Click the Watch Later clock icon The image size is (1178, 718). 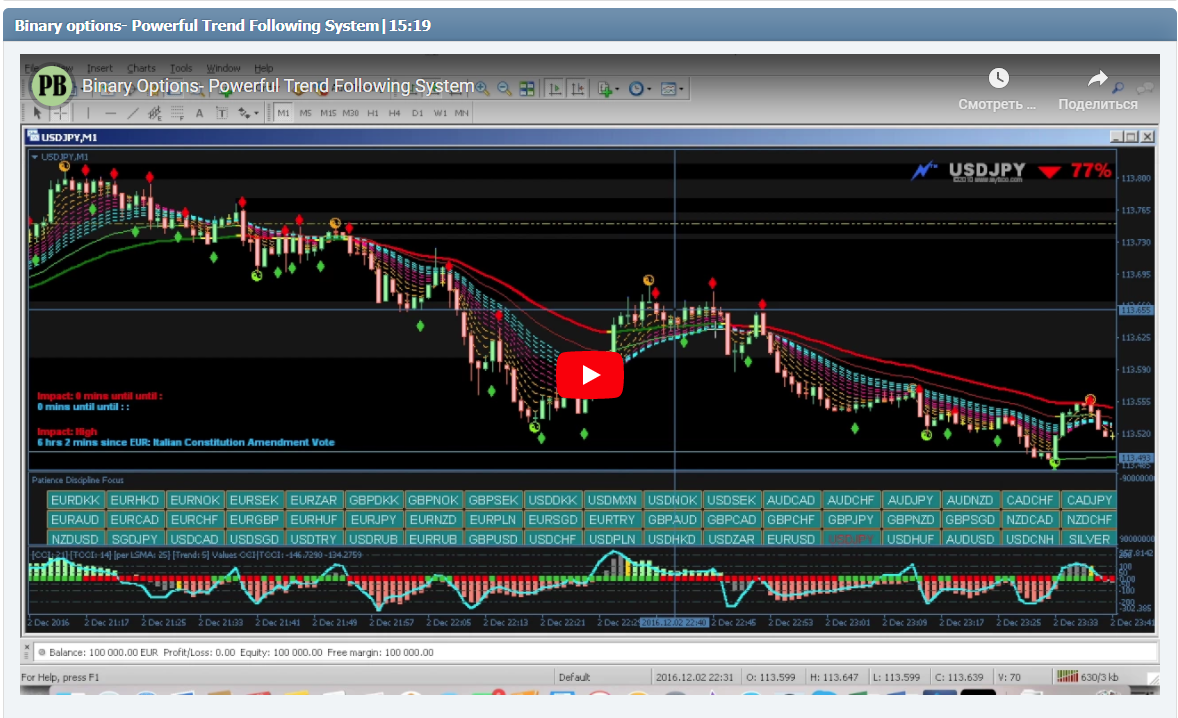[x=998, y=77]
